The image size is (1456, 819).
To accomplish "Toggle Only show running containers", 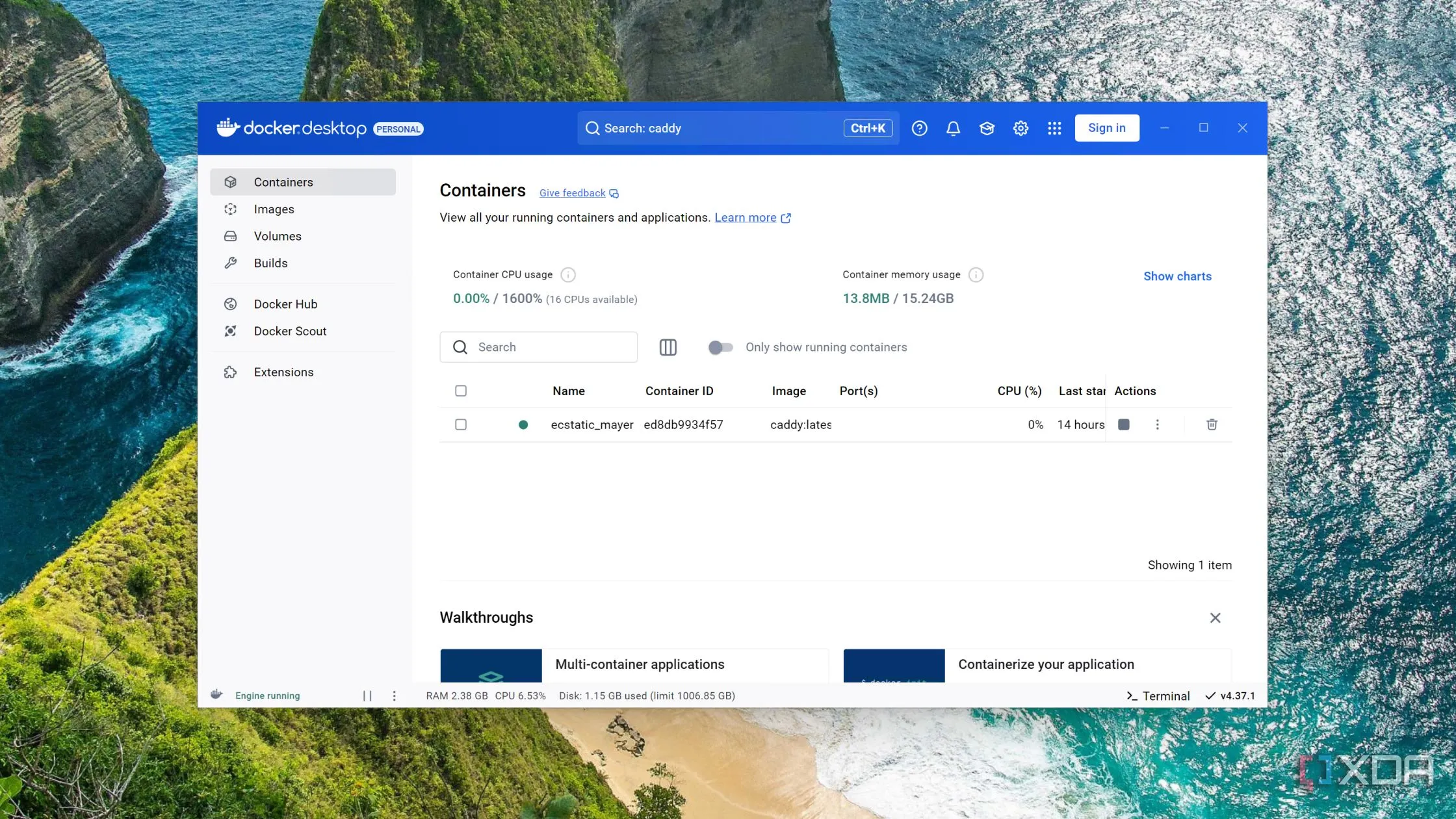I will [720, 347].
